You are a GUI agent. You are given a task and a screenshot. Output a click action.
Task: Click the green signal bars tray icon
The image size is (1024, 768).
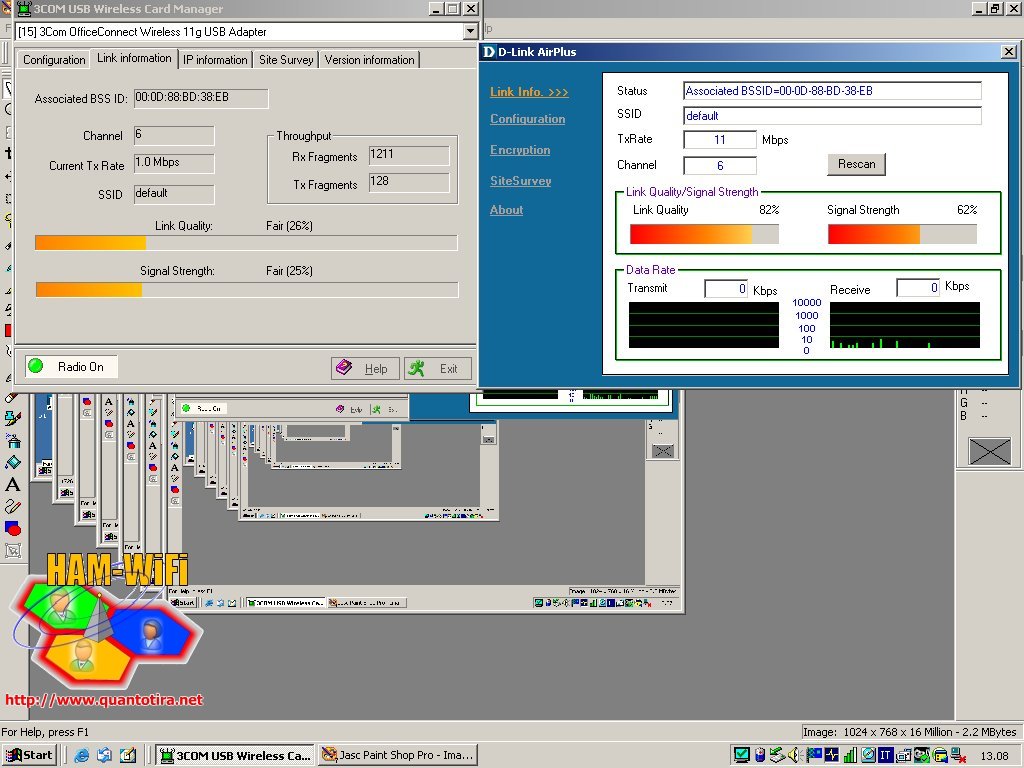(850, 756)
